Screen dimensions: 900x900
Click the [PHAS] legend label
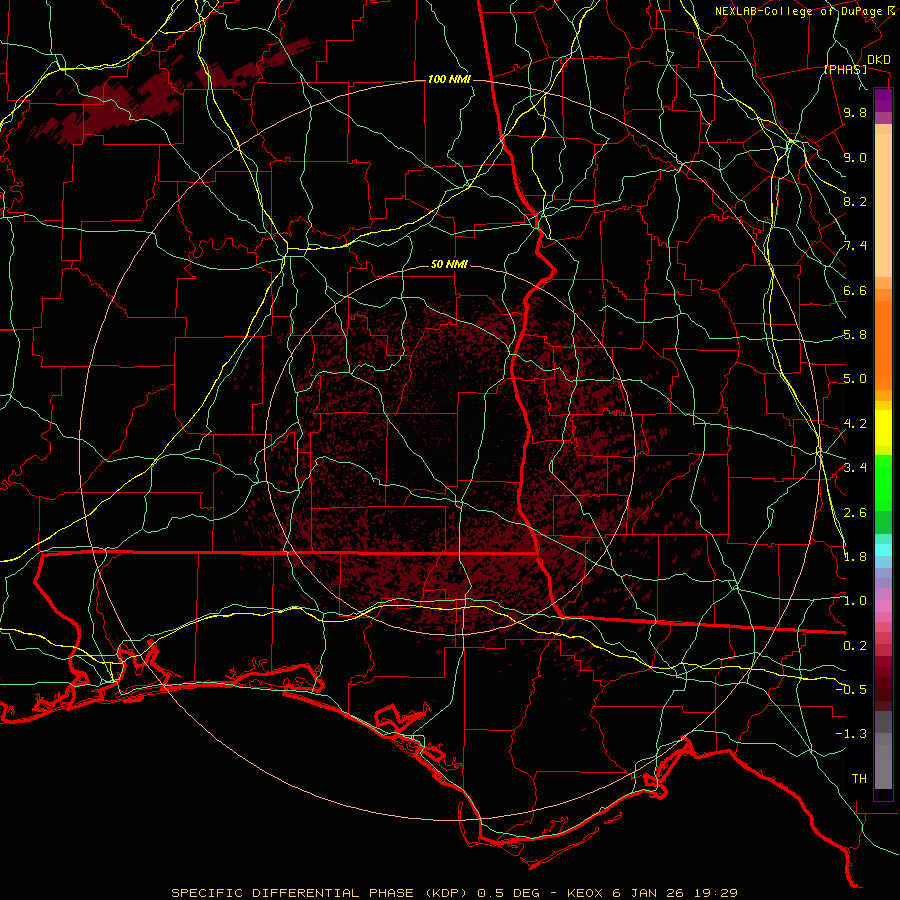tap(845, 70)
